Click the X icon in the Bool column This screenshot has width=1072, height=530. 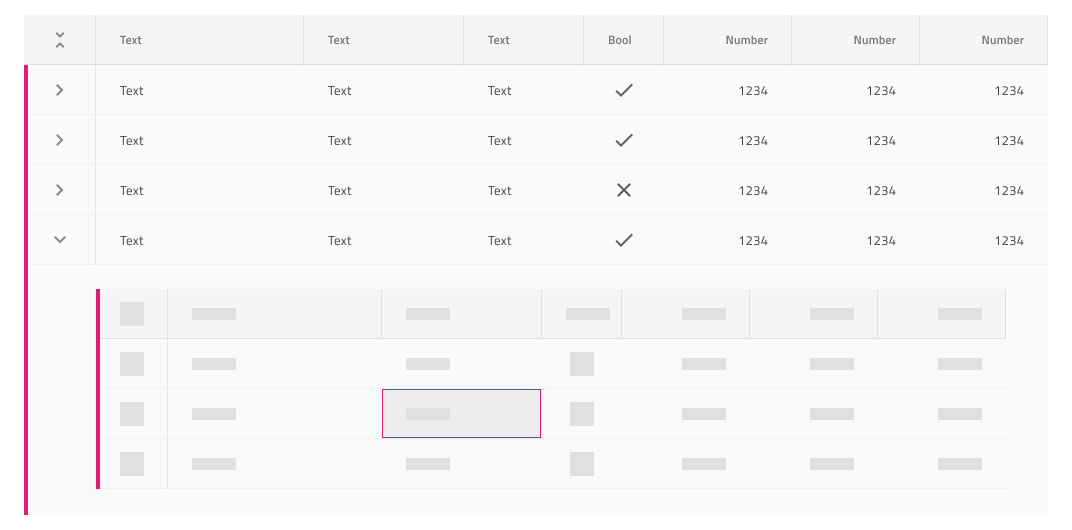click(624, 190)
